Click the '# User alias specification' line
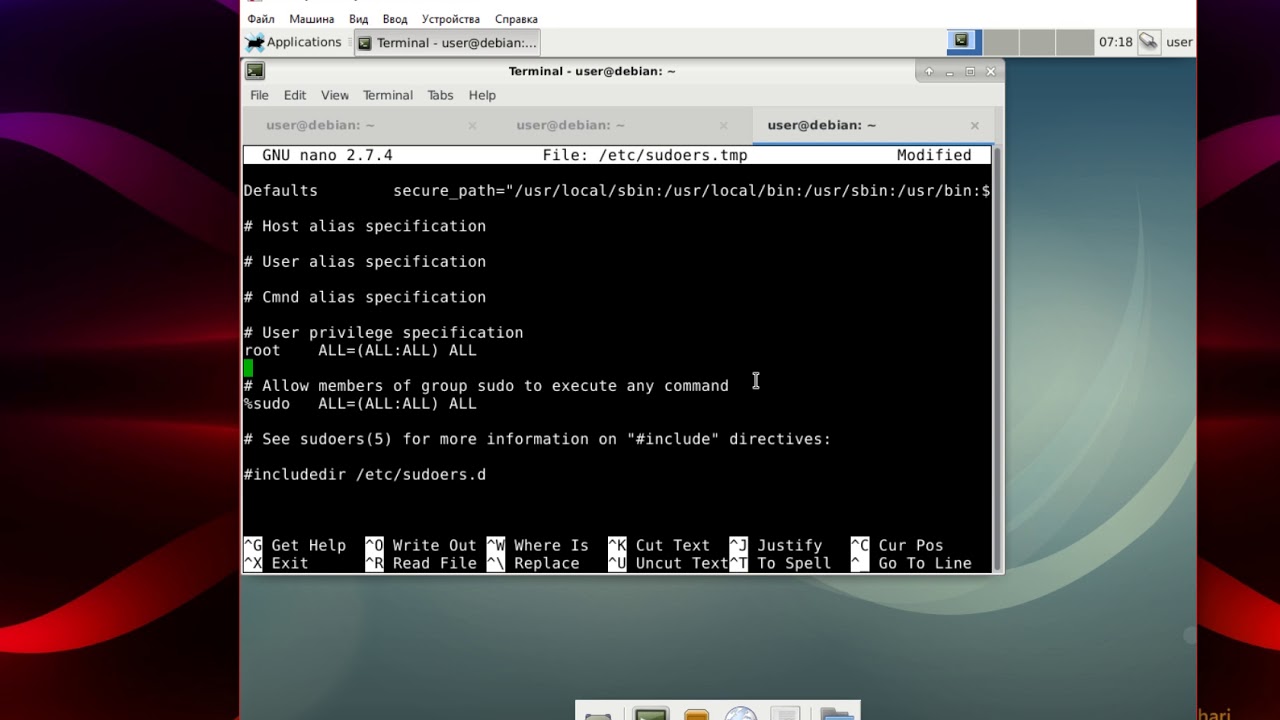1280x720 pixels. pyautogui.click(x=365, y=262)
